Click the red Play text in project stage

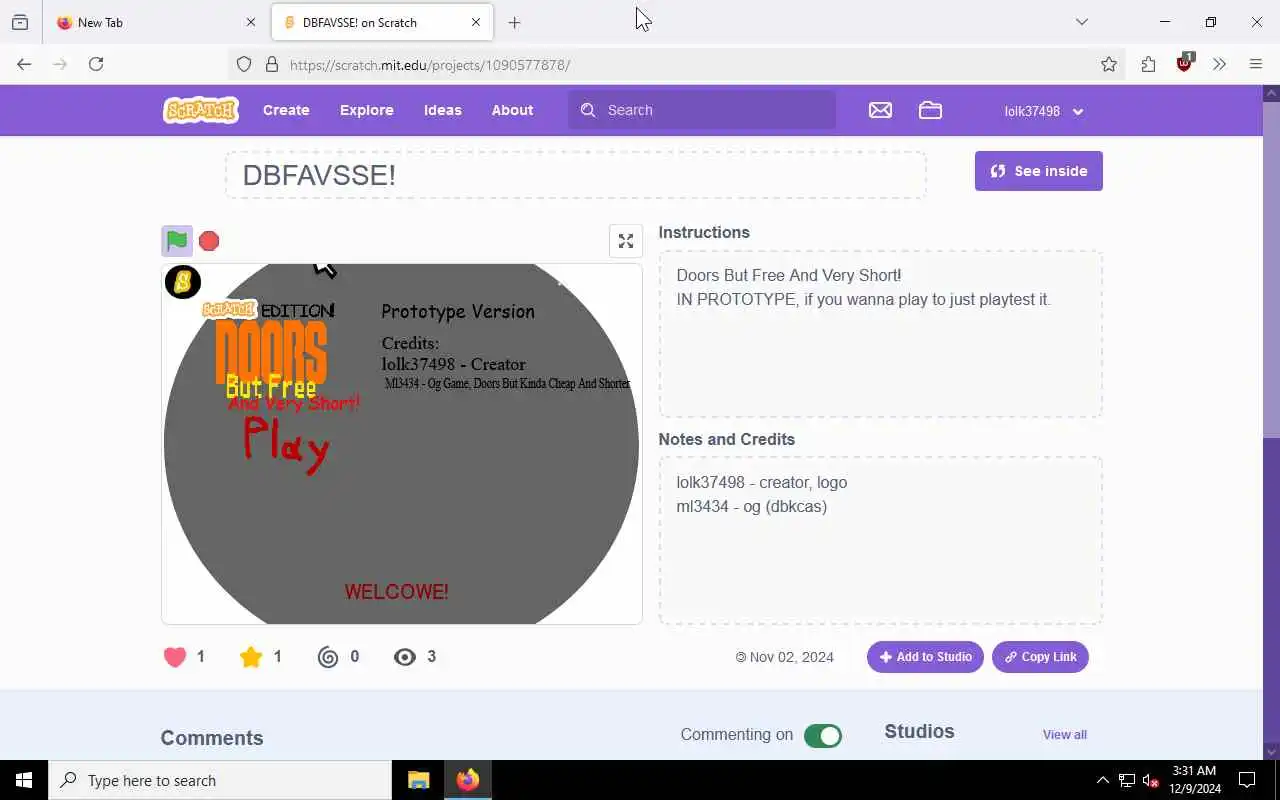286,444
